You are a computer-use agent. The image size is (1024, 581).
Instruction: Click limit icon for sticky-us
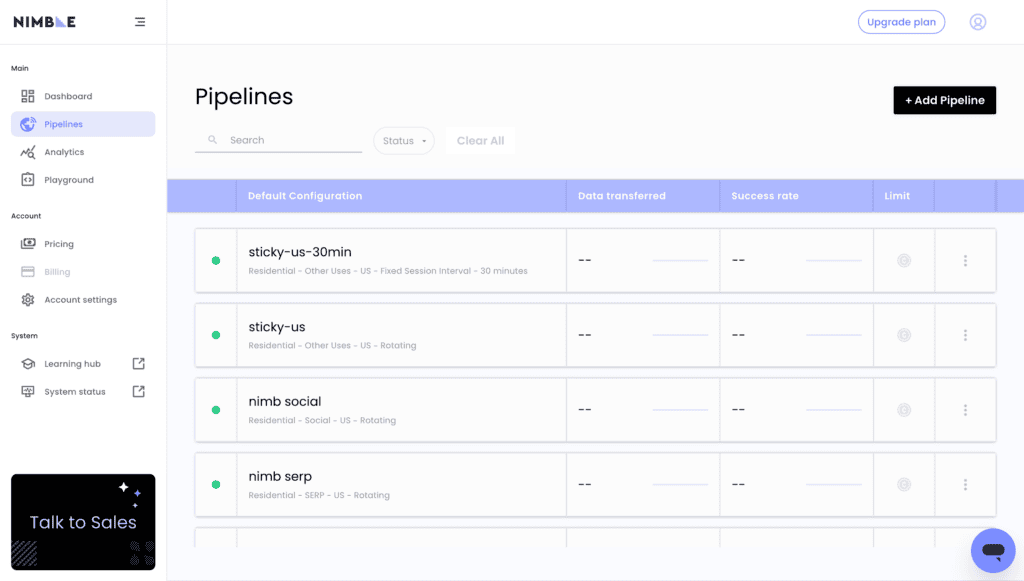coord(904,335)
